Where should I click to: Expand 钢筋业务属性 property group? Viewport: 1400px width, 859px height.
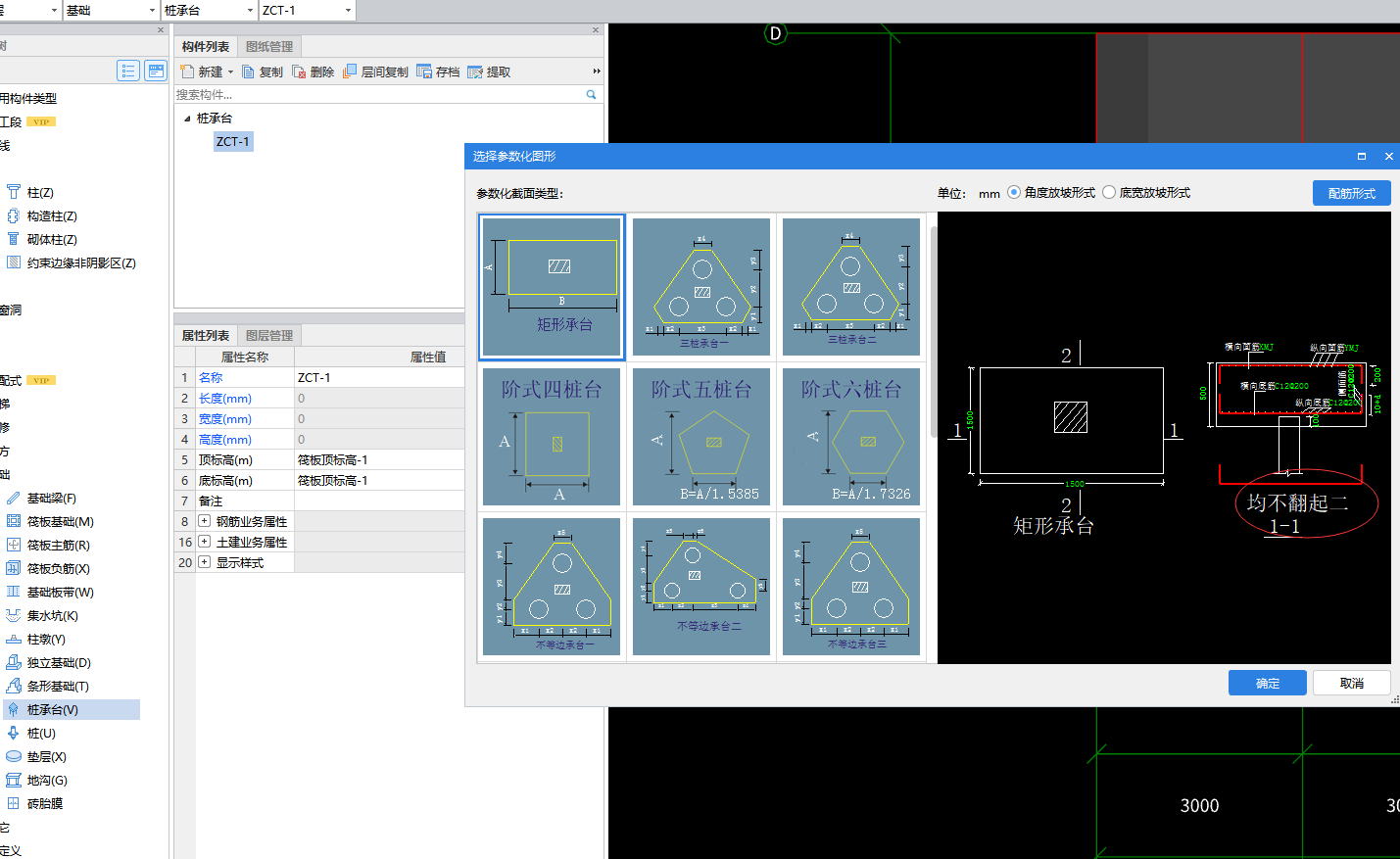pos(205,522)
